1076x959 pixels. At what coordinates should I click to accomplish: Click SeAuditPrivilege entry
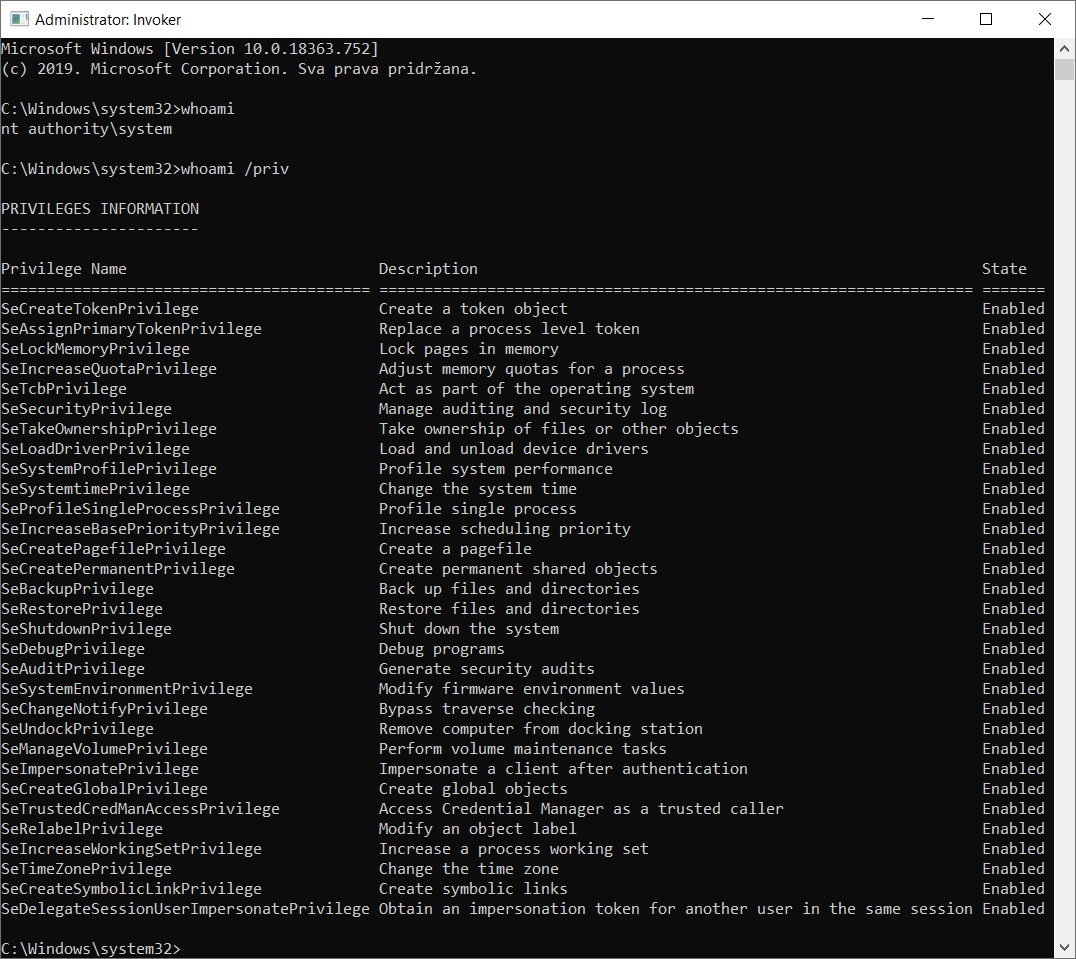[x=73, y=669]
